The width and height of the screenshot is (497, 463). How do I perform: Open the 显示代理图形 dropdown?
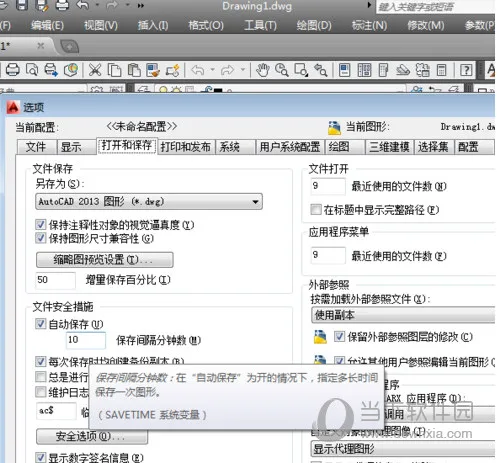pyautogui.click(x=403, y=449)
